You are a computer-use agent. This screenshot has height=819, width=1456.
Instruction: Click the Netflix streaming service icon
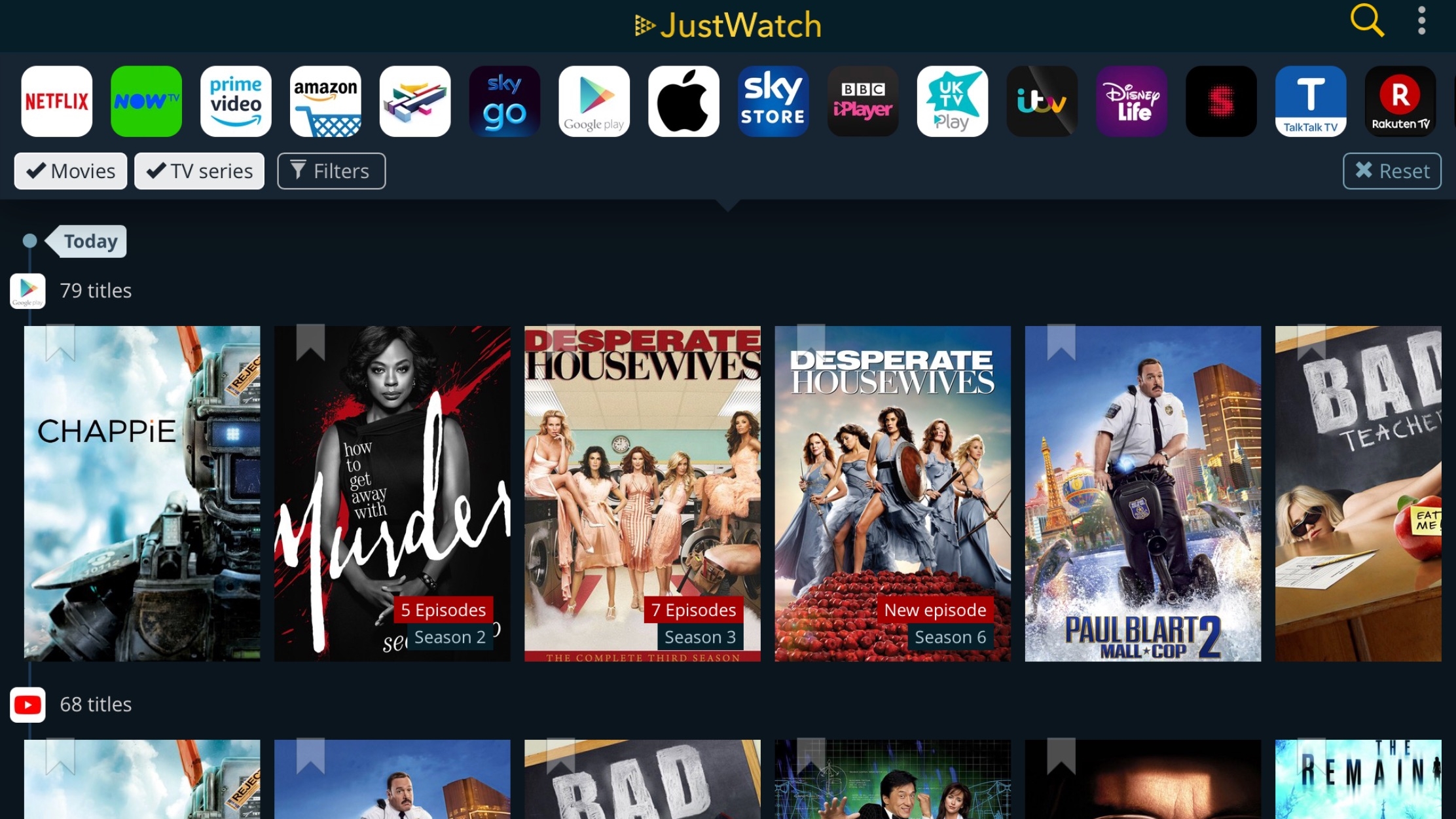pyautogui.click(x=56, y=101)
